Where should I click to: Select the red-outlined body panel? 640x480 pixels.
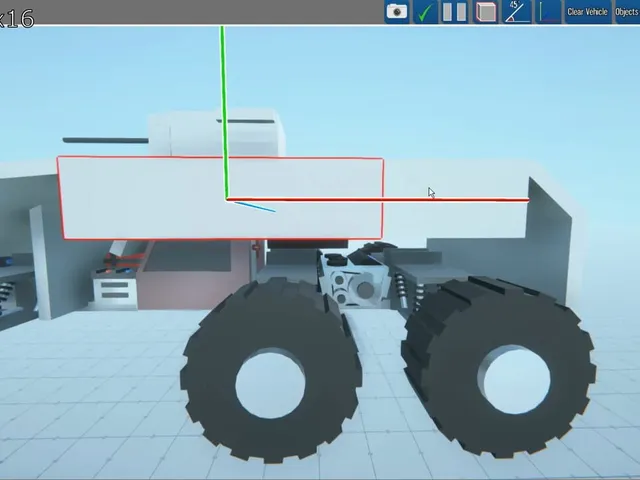click(220, 198)
